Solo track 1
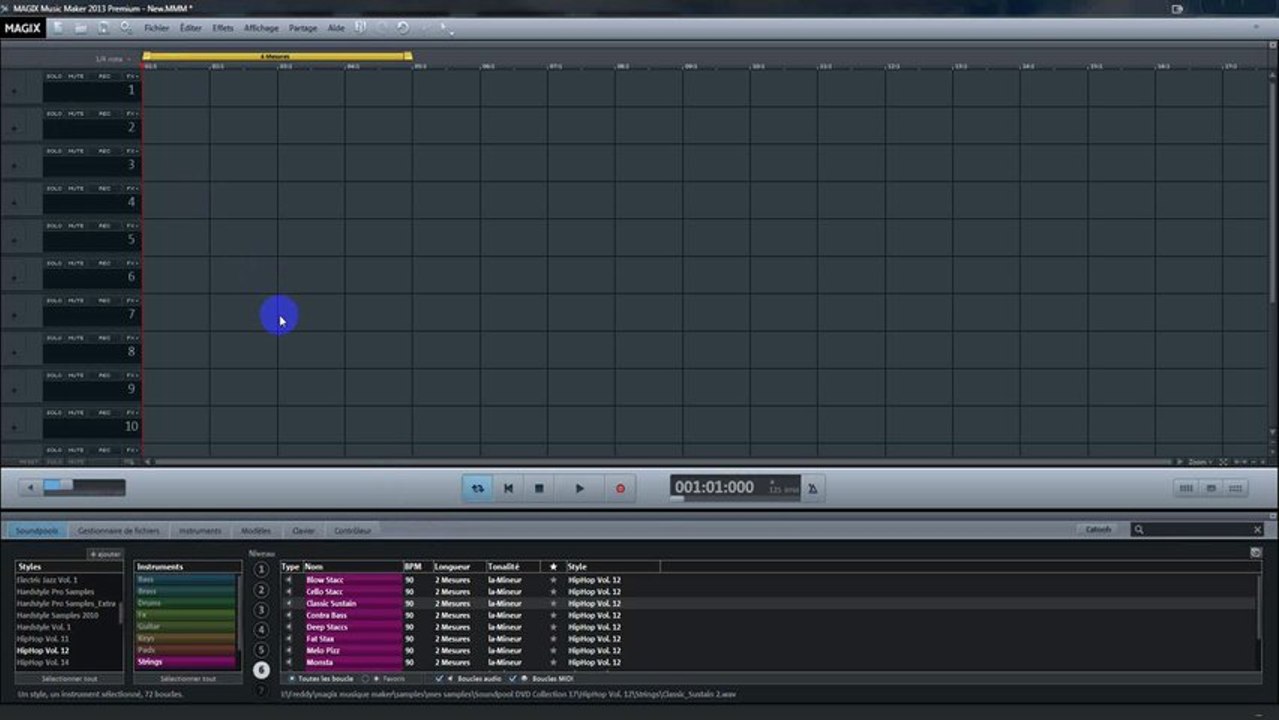Viewport: 1279px width, 720px height. (x=54, y=76)
